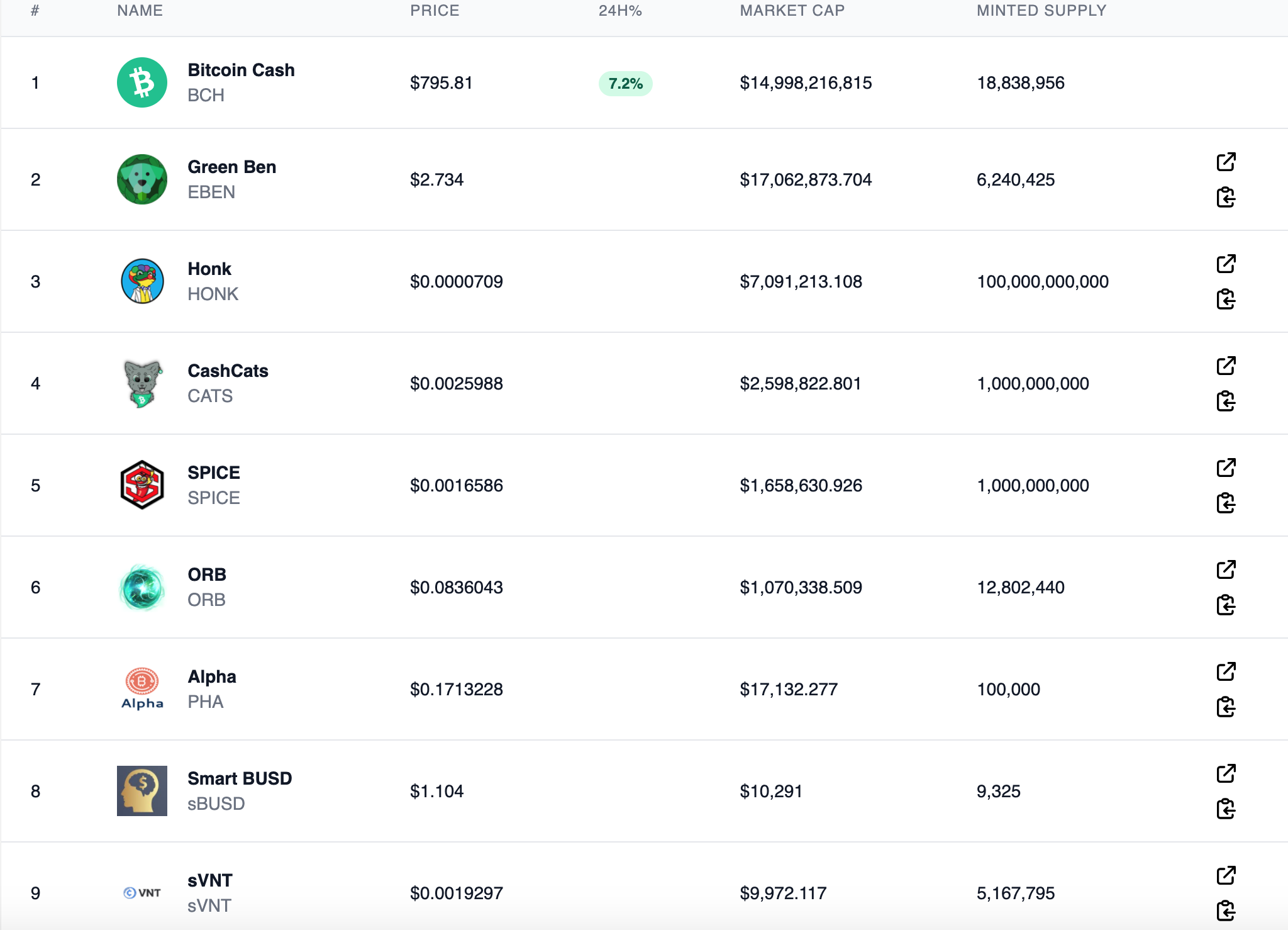Copy Green Ben token address clipboard icon

coord(1226,197)
